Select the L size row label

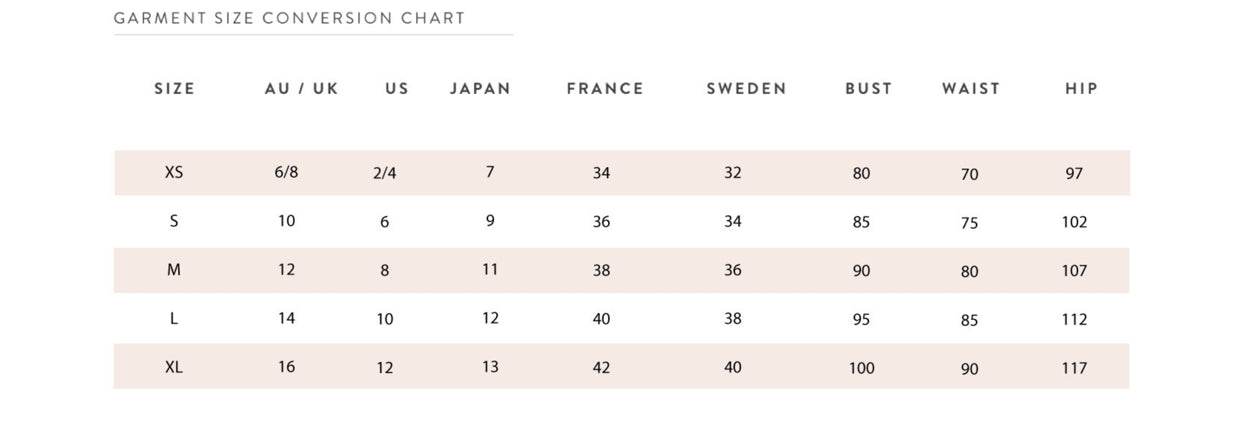[174, 319]
